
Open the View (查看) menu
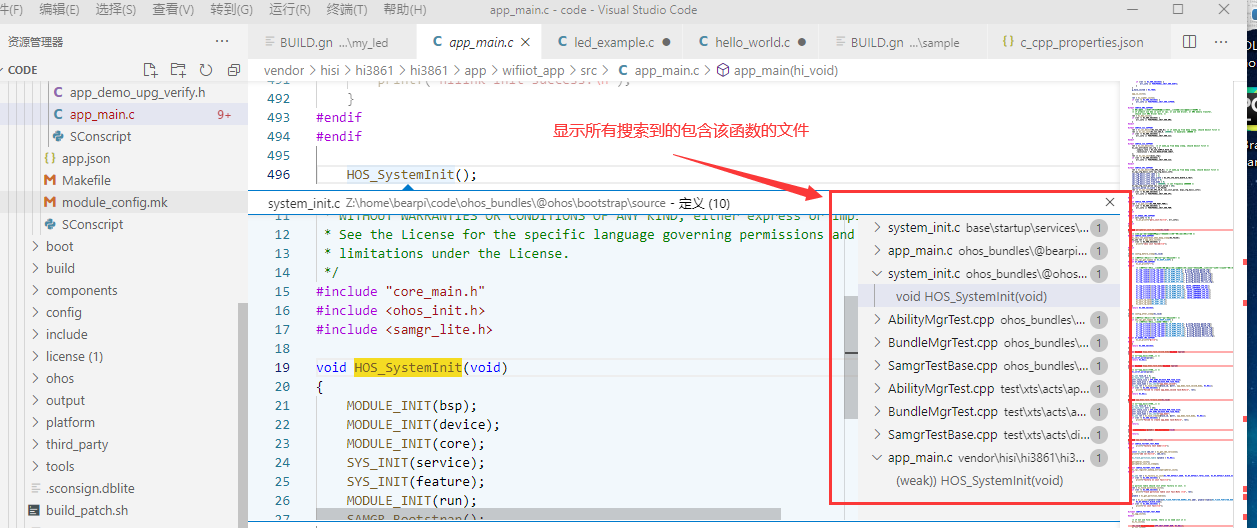(173, 9)
